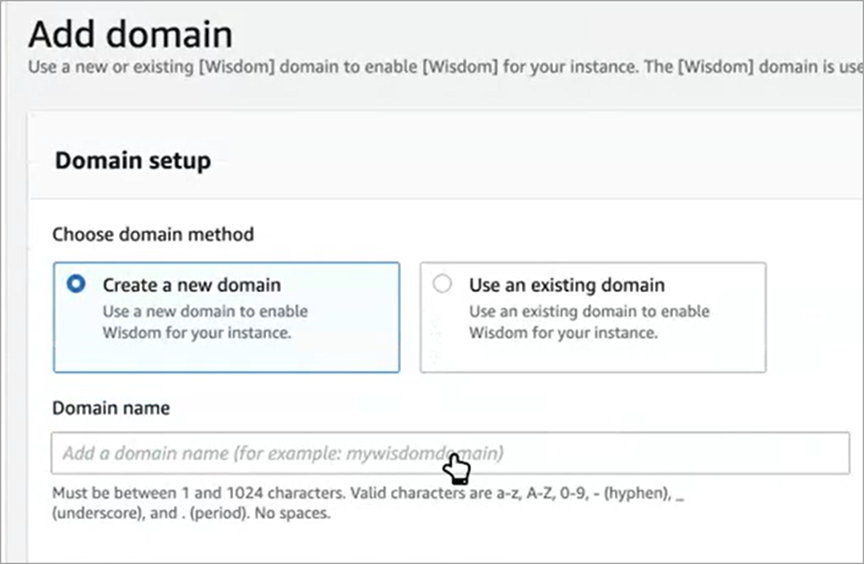Click the Add domain page heading

(x=130, y=35)
